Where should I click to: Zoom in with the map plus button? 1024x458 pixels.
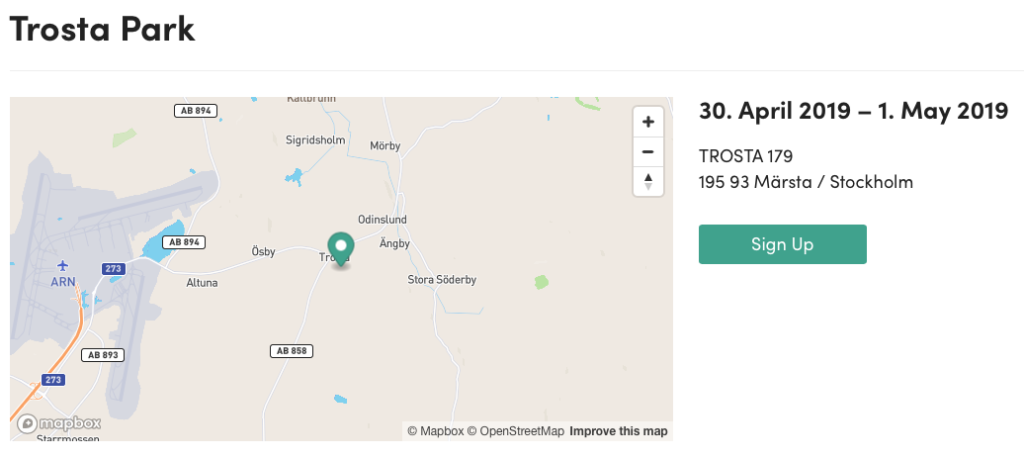(648, 122)
